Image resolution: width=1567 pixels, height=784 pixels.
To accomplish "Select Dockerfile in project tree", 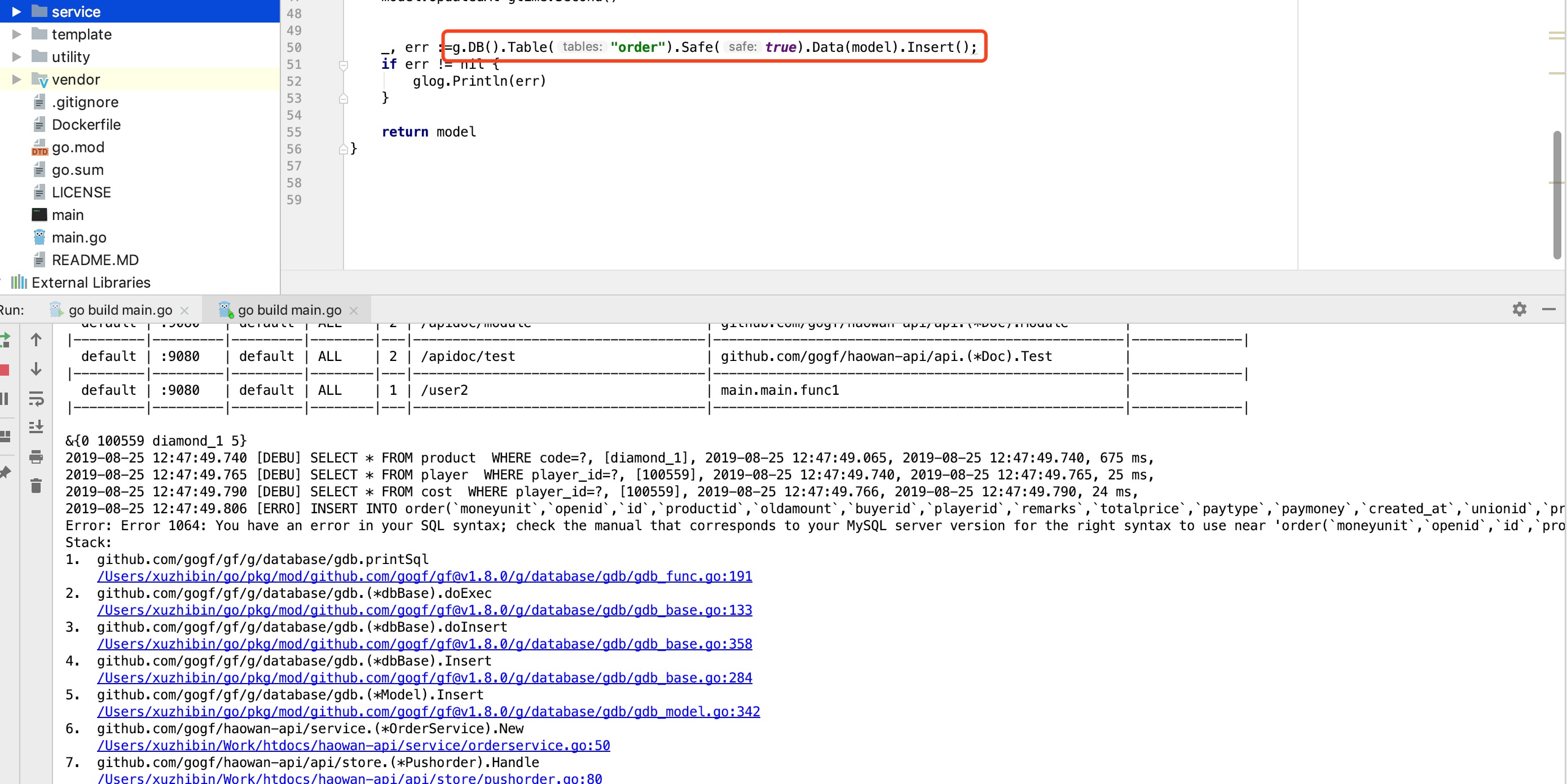I will [86, 125].
